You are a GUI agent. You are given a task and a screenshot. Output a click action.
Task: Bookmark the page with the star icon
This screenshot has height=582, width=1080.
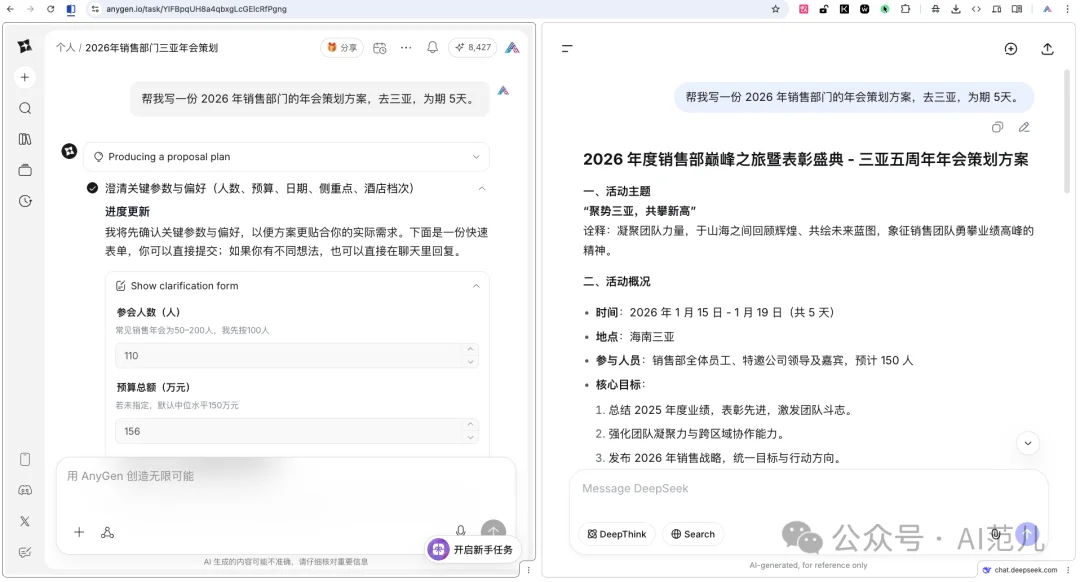[x=776, y=9]
